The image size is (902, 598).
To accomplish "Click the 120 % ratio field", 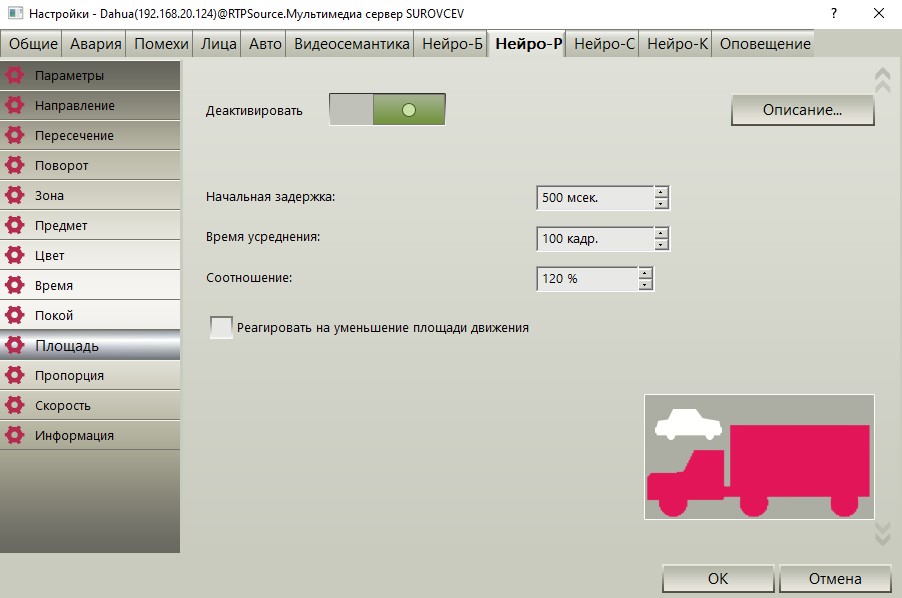I will [587, 279].
